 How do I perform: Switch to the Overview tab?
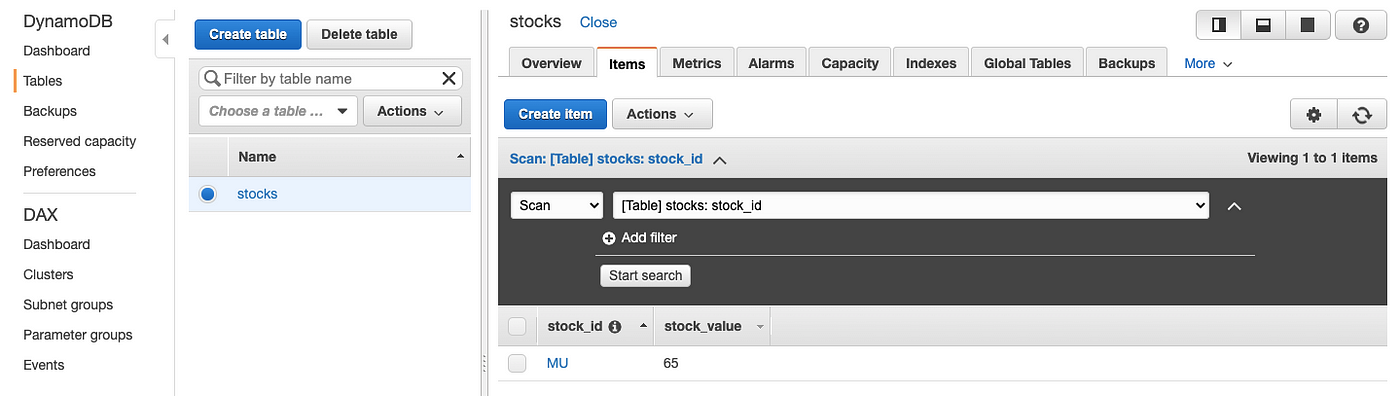[x=551, y=63]
